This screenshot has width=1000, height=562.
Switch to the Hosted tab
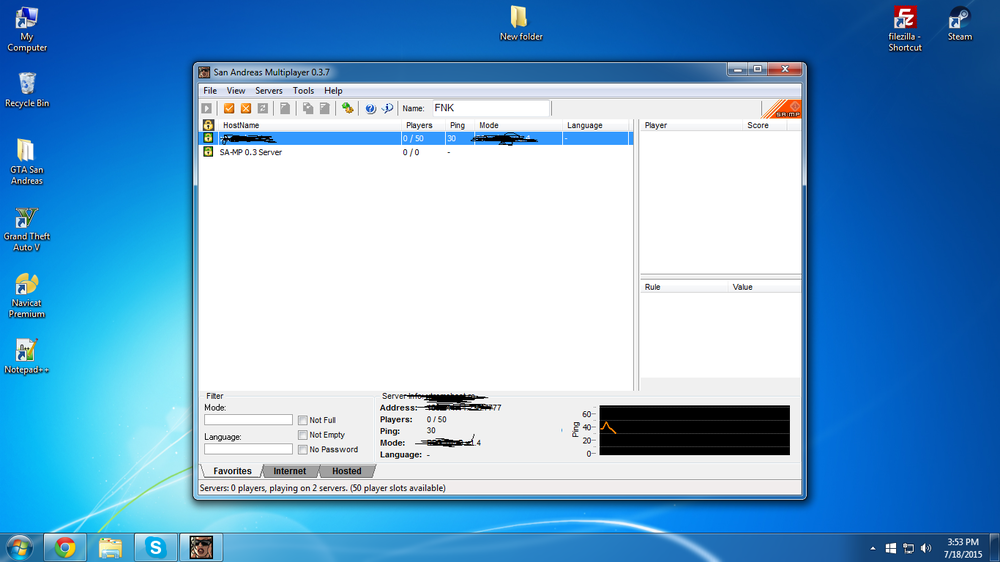346,471
